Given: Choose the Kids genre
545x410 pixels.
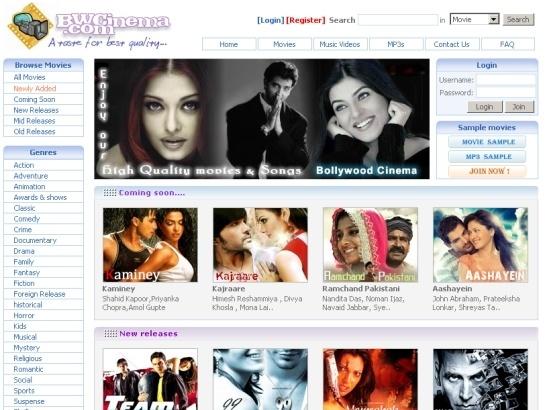Looking at the screenshot, I should point(20,326).
